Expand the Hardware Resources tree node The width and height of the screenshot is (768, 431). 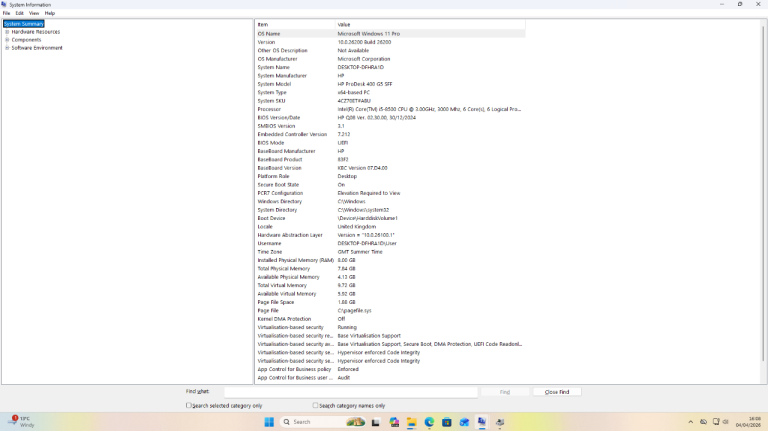[x=7, y=32]
